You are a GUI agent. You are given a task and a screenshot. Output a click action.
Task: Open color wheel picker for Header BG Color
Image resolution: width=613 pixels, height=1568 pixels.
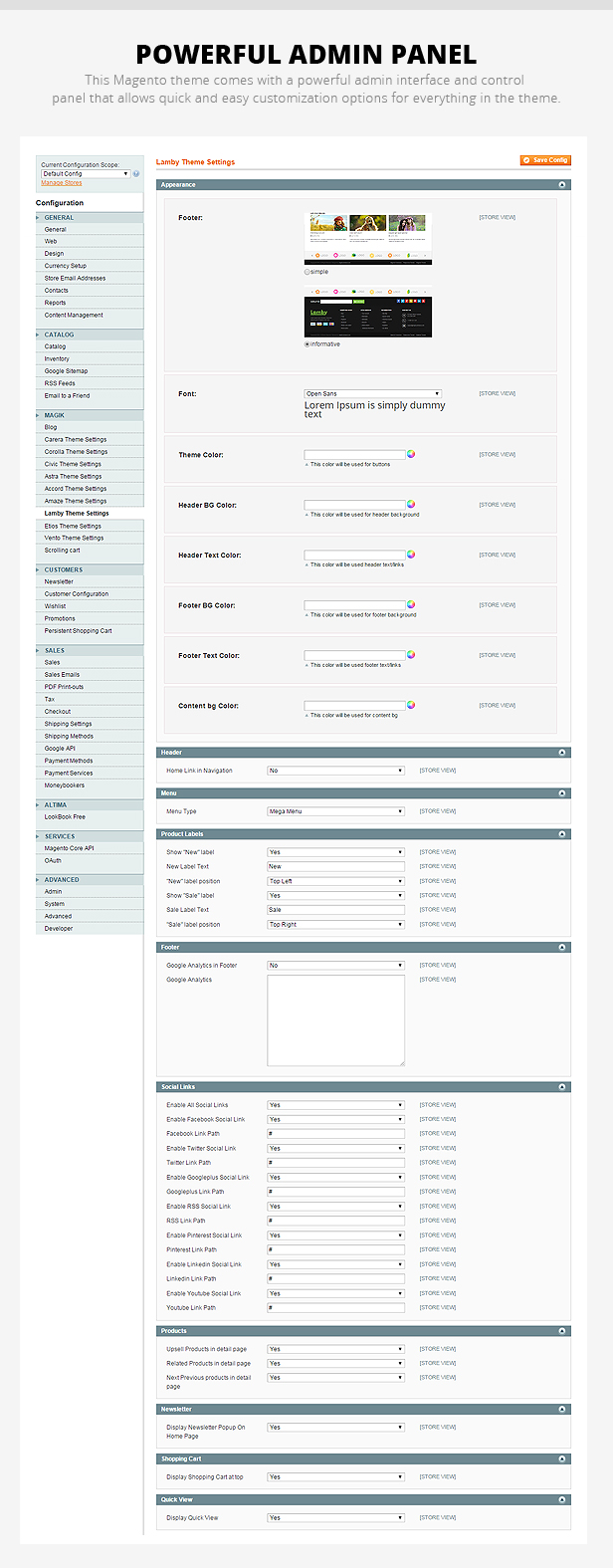tap(411, 504)
